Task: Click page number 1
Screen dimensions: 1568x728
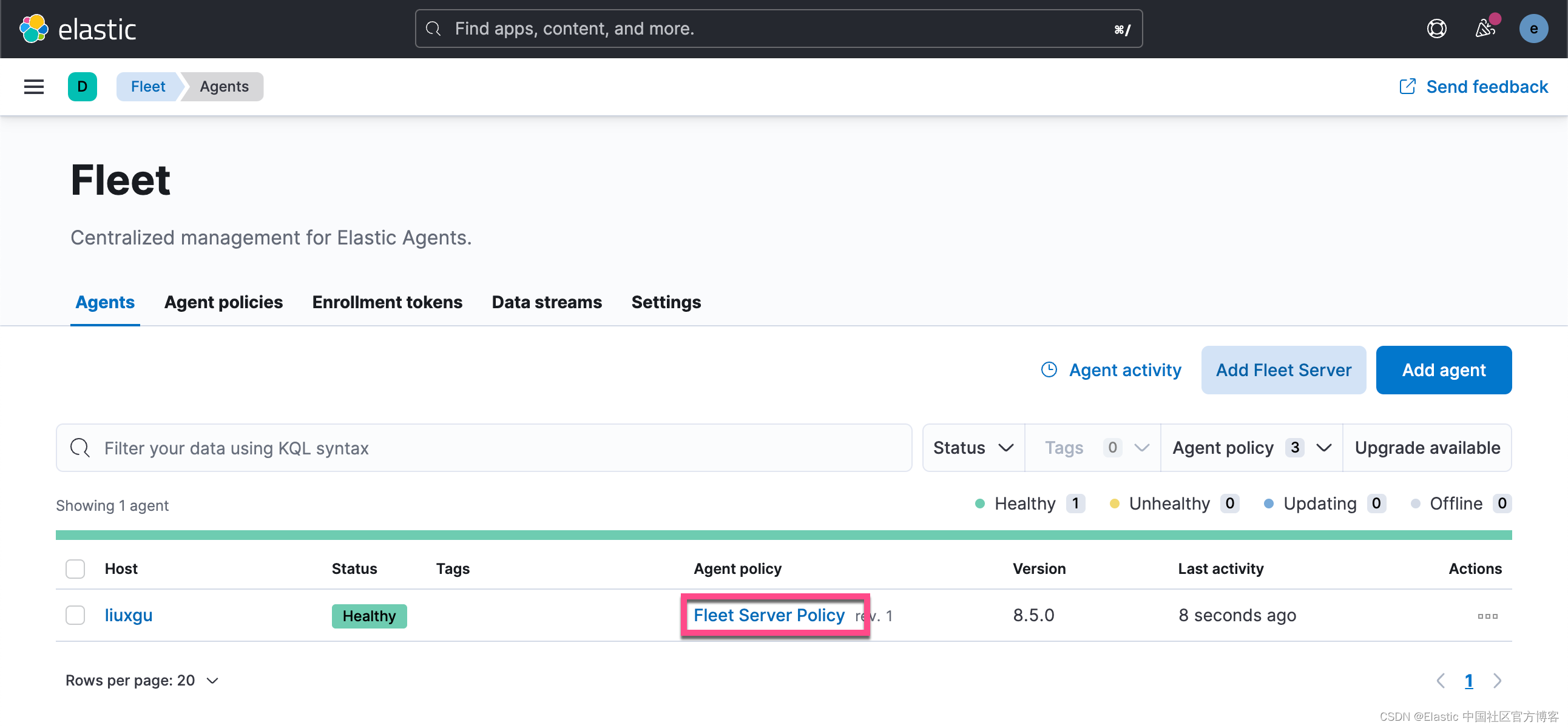Action: click(x=1468, y=680)
